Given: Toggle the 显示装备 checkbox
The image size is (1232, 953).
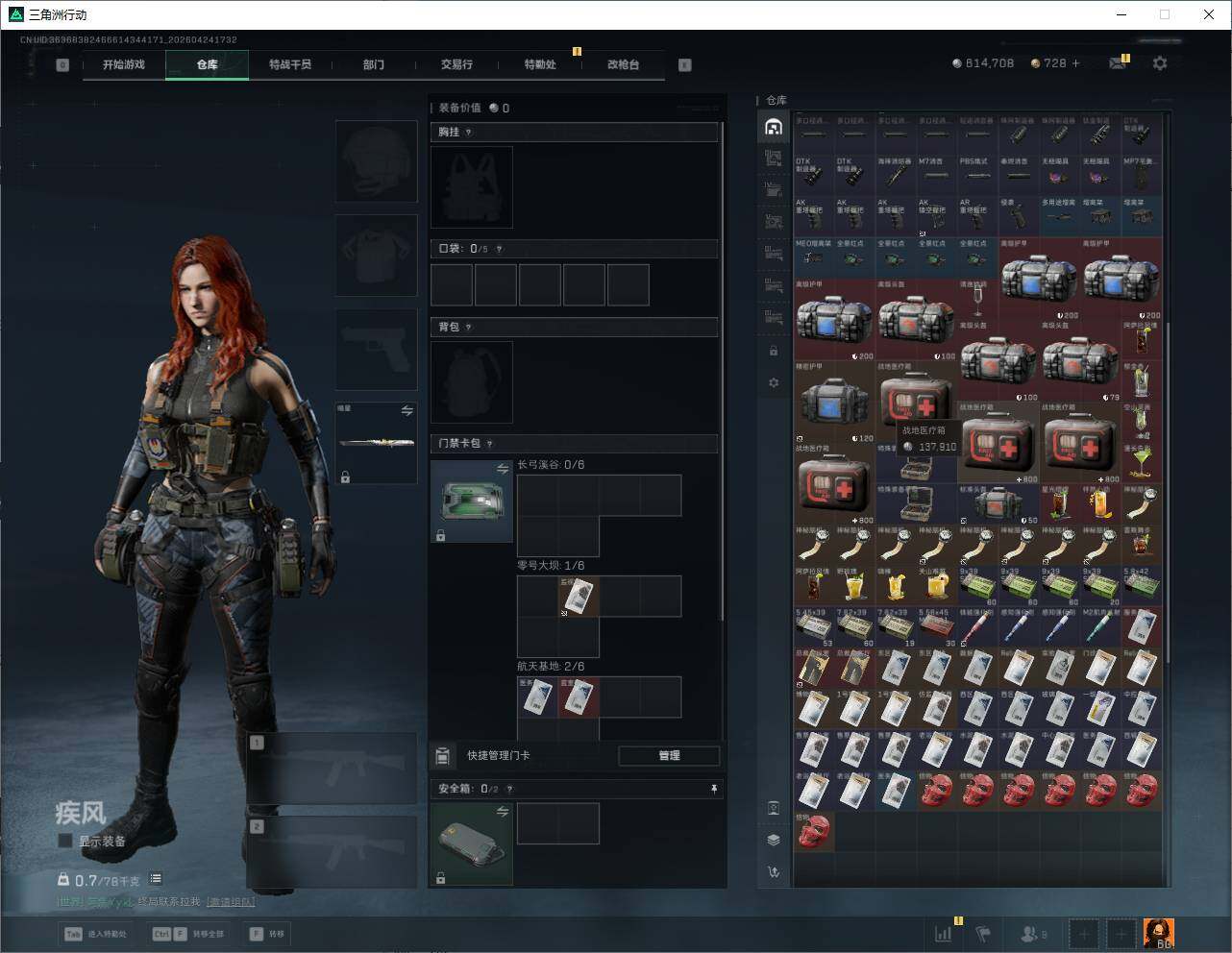Looking at the screenshot, I should tap(65, 841).
